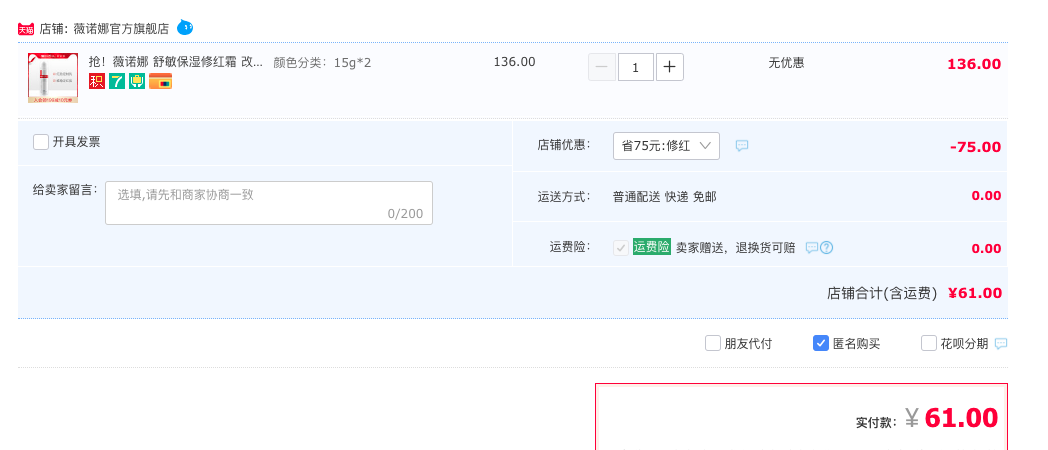The height and width of the screenshot is (450, 1048).
Task: Click the green shopping bag service badge
Action: point(137,82)
